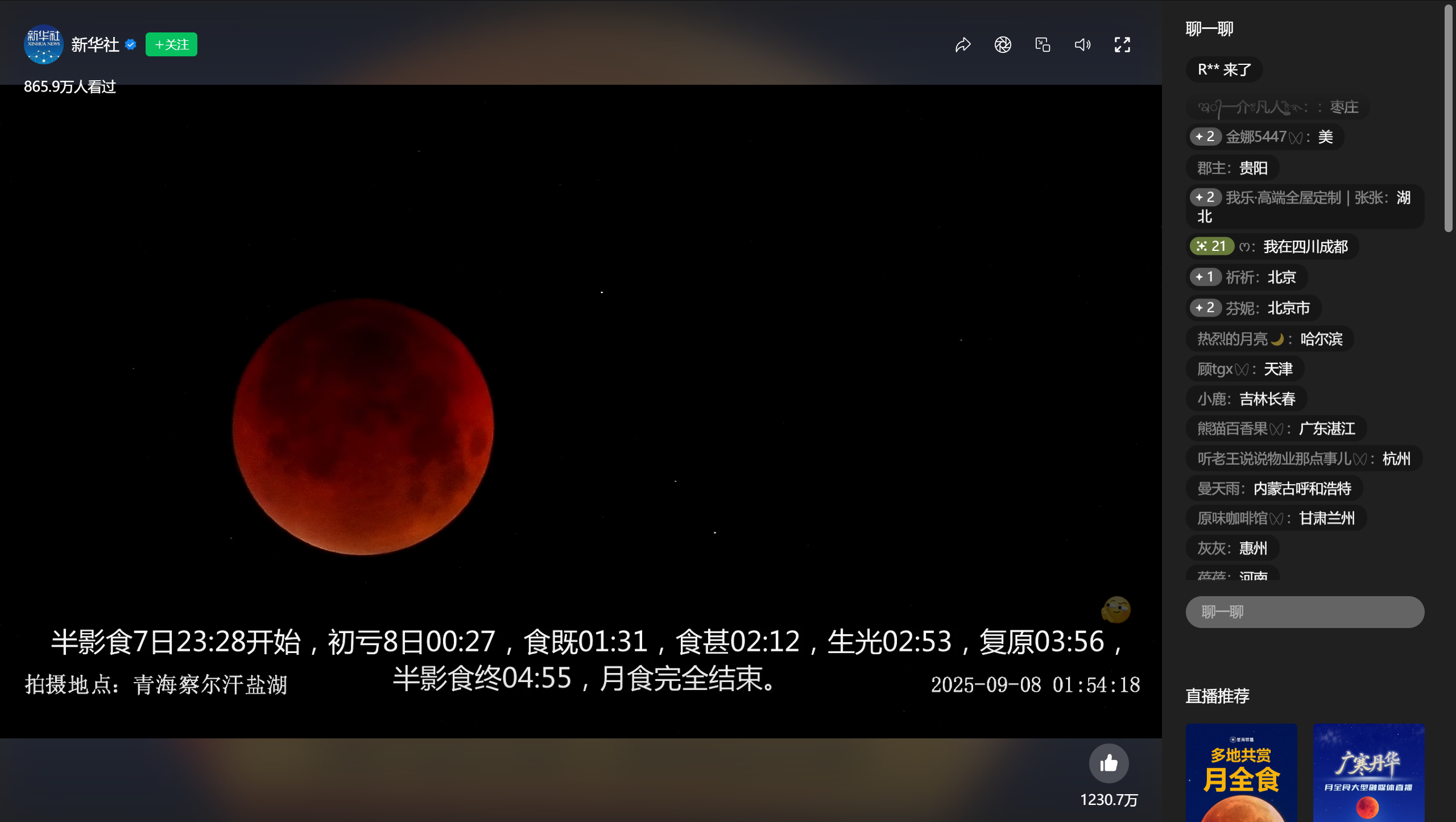Click the thumbs-up like button

tap(1108, 763)
